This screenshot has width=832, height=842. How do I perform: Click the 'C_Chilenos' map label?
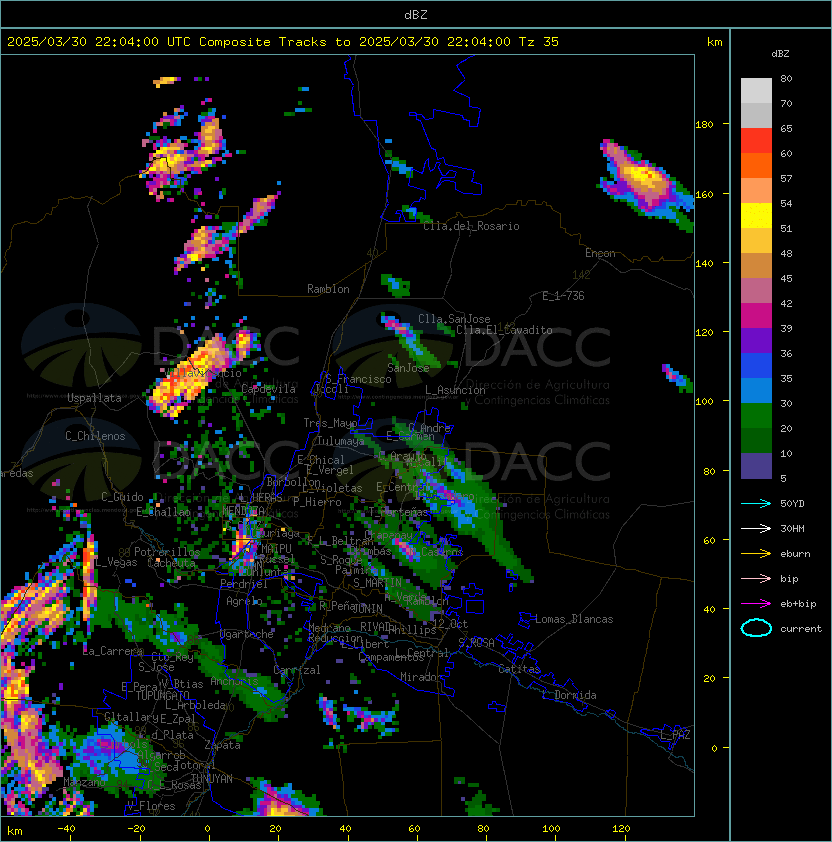click(x=95, y=436)
